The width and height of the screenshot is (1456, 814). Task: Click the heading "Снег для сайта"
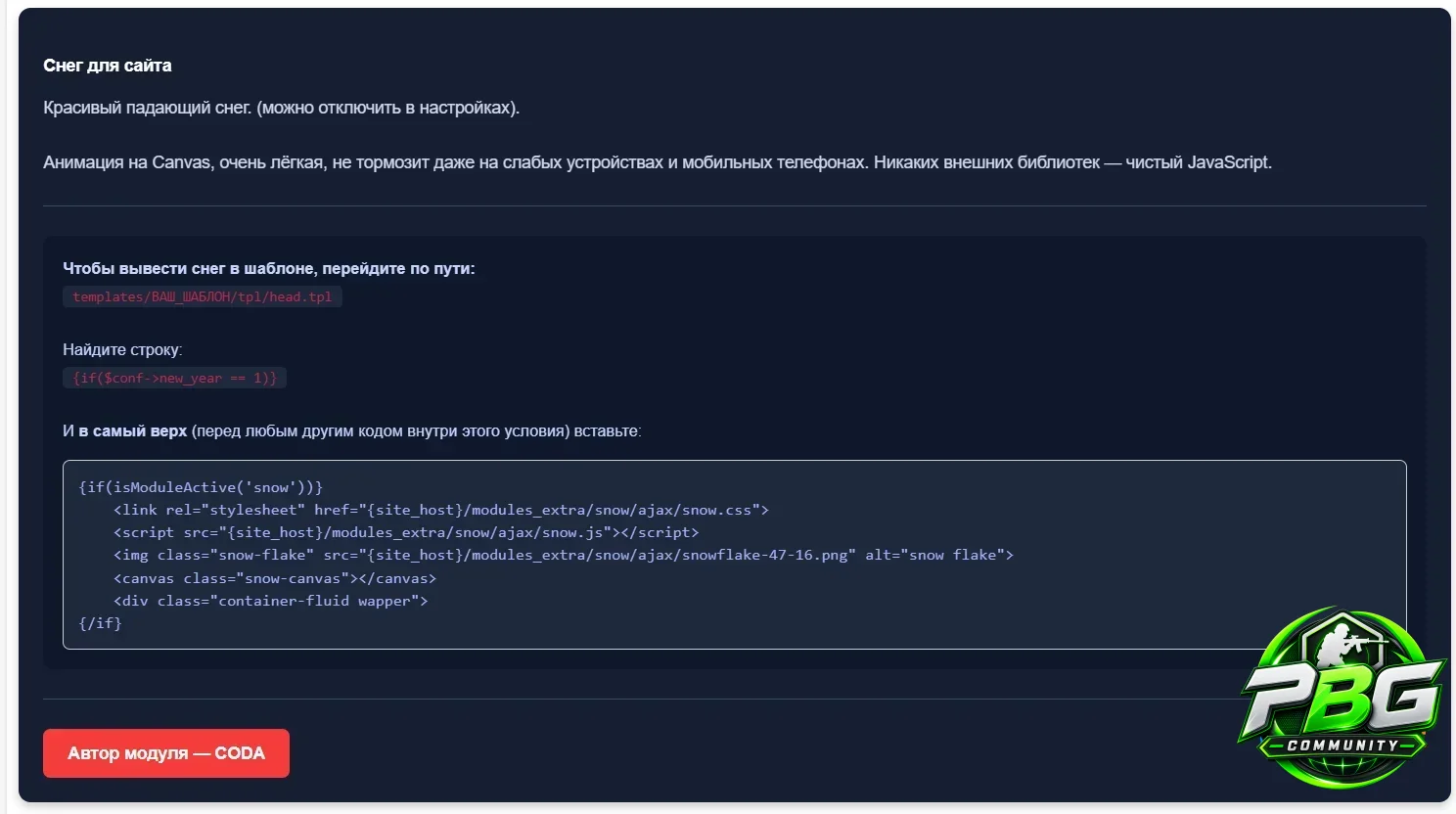pyautogui.click(x=108, y=66)
